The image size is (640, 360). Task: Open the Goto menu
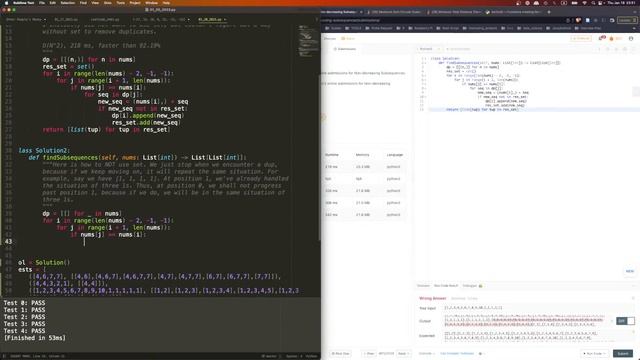click(108, 3)
